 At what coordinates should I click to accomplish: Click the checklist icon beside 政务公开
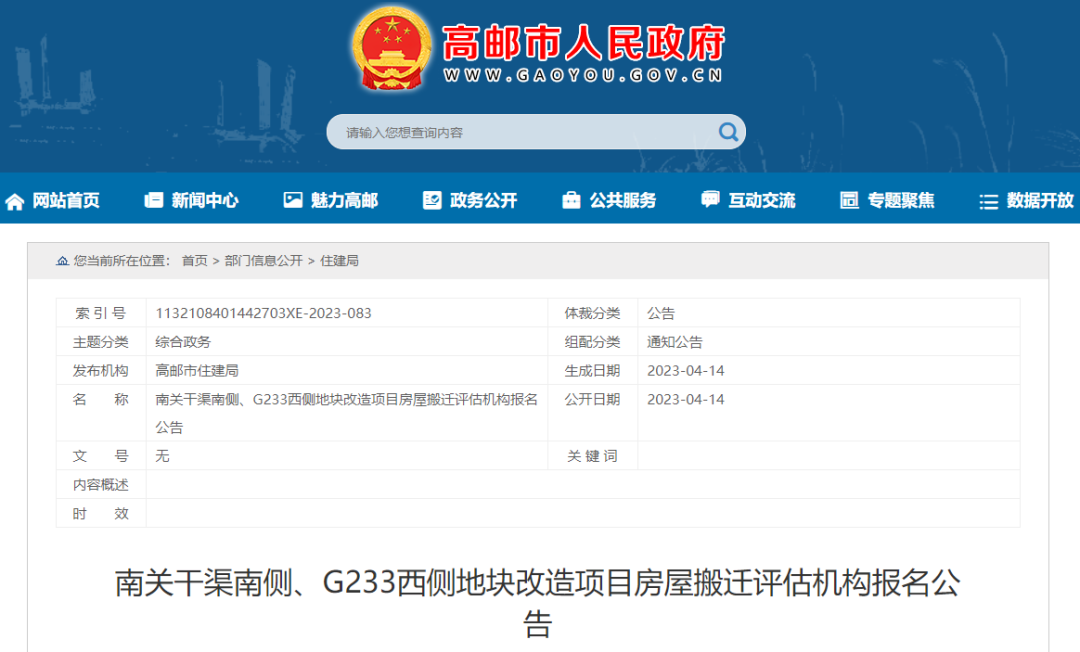[x=432, y=200]
